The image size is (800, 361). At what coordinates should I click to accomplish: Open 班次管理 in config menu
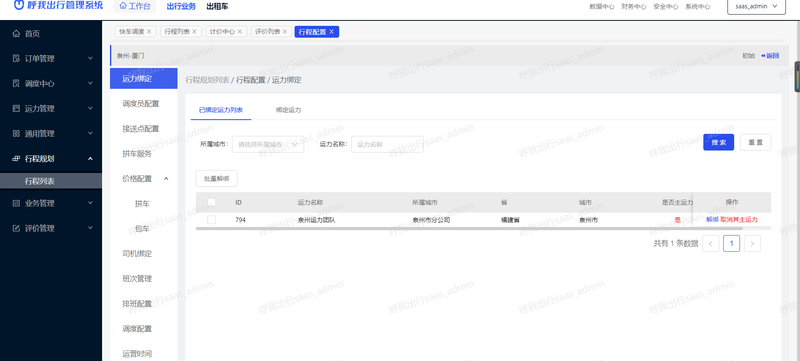[x=137, y=279]
